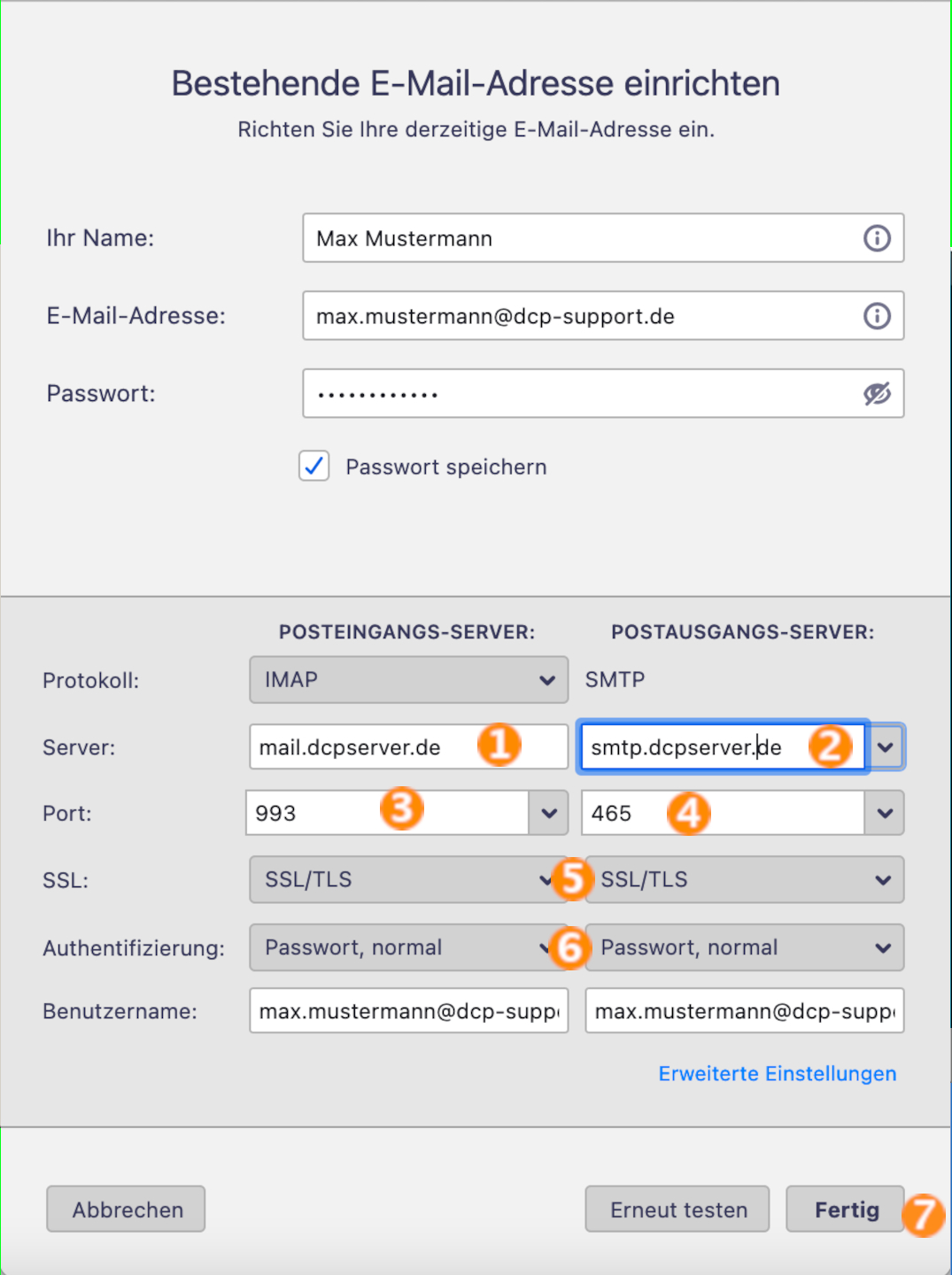
Task: Open Erweiterte Einstellungen link
Action: pos(778,1073)
